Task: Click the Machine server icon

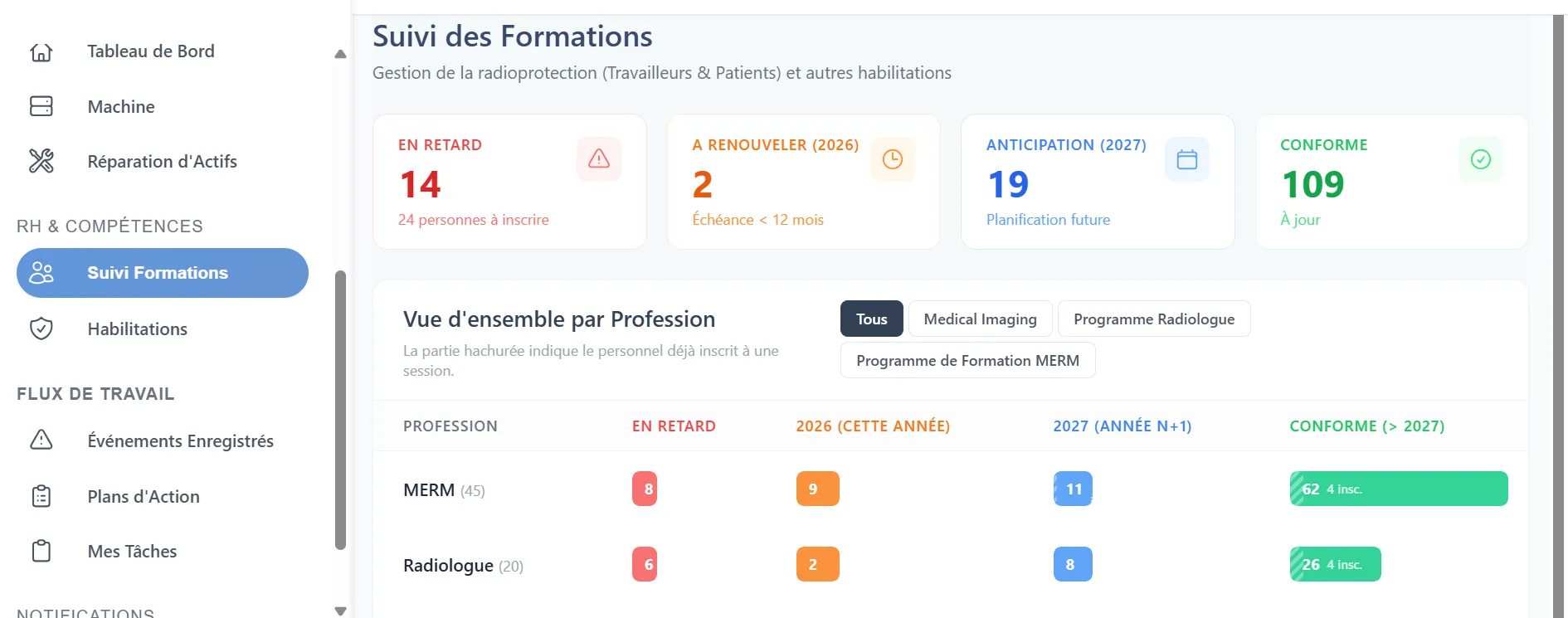Action: 41,106
